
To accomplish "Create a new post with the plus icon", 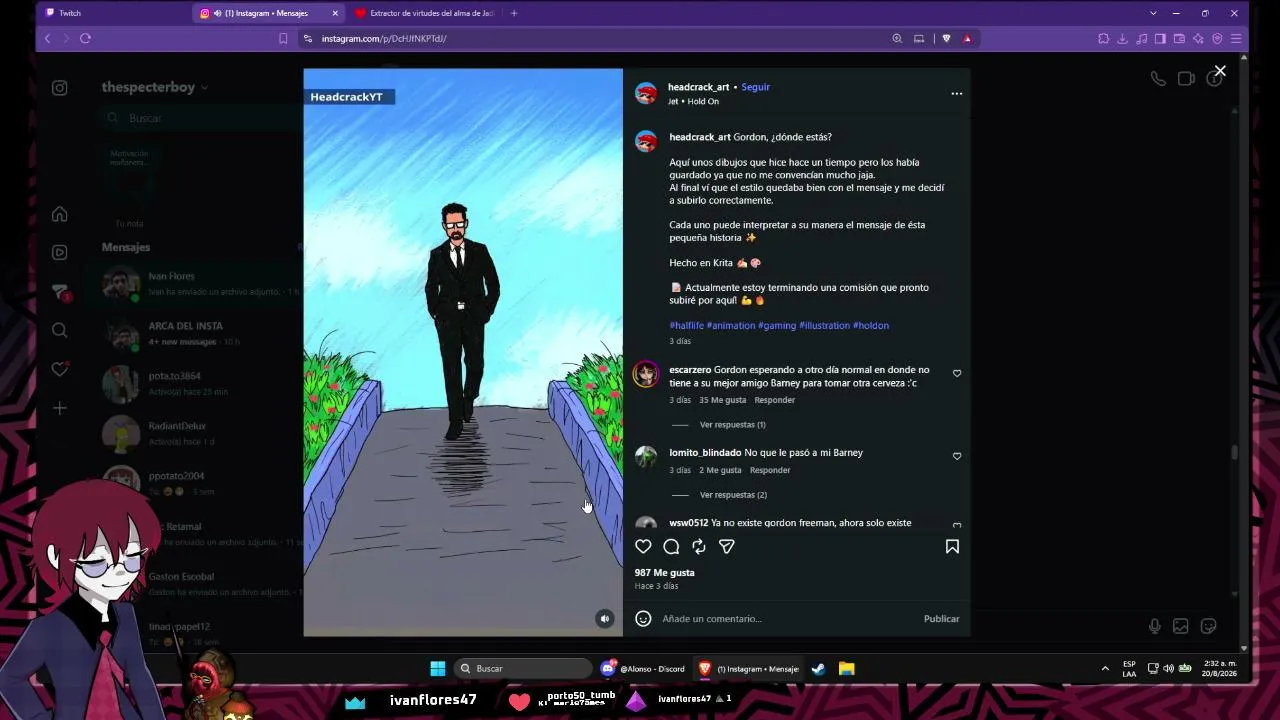I will click(x=60, y=408).
